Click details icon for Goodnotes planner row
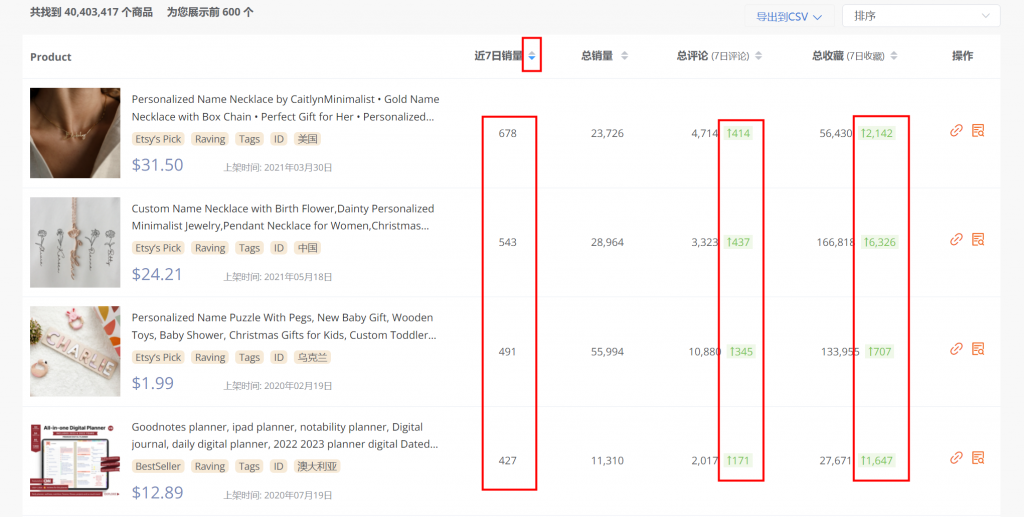 point(978,458)
